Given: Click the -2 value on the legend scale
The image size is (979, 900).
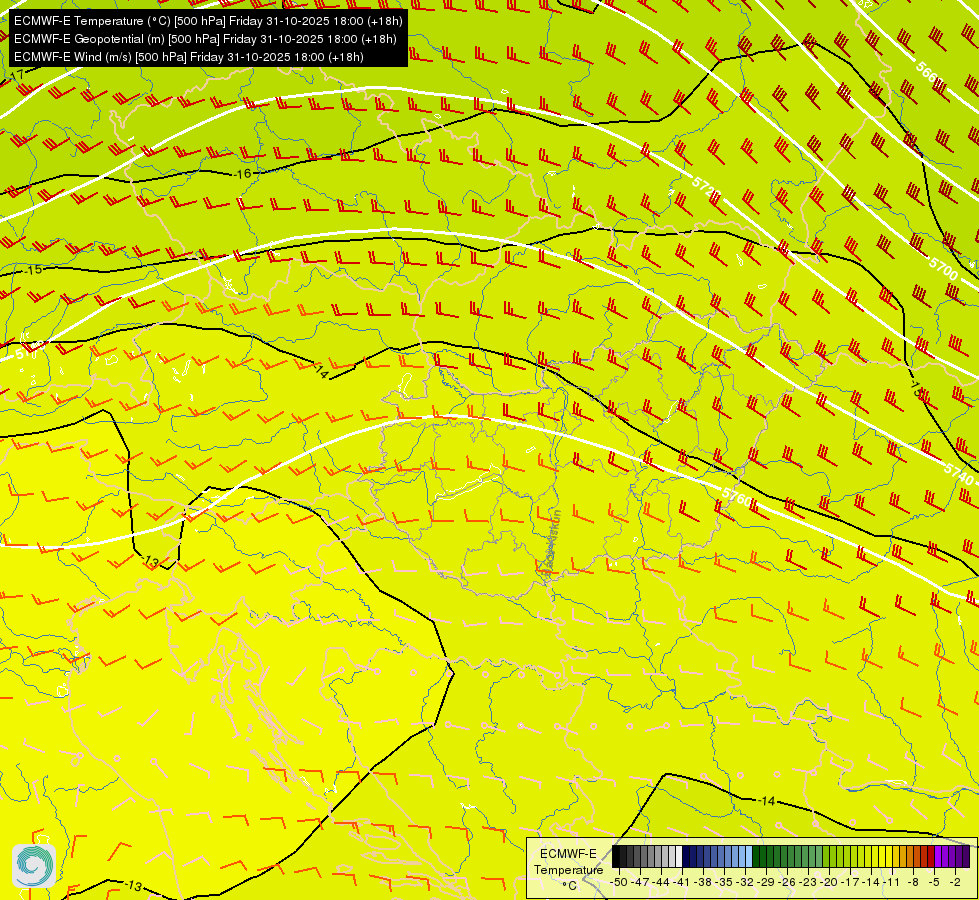Looking at the screenshot, I should coord(955,882).
